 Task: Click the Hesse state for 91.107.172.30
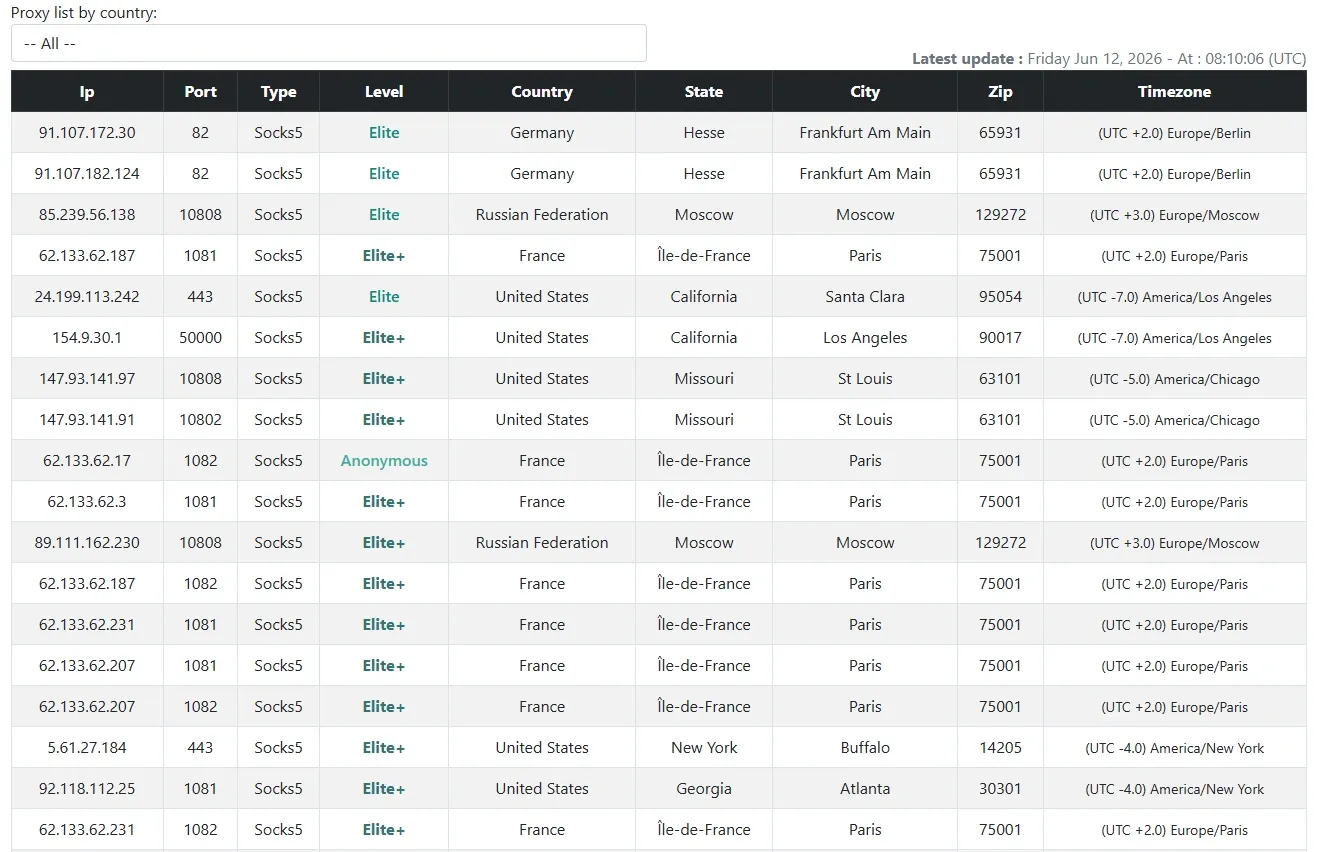tap(704, 133)
